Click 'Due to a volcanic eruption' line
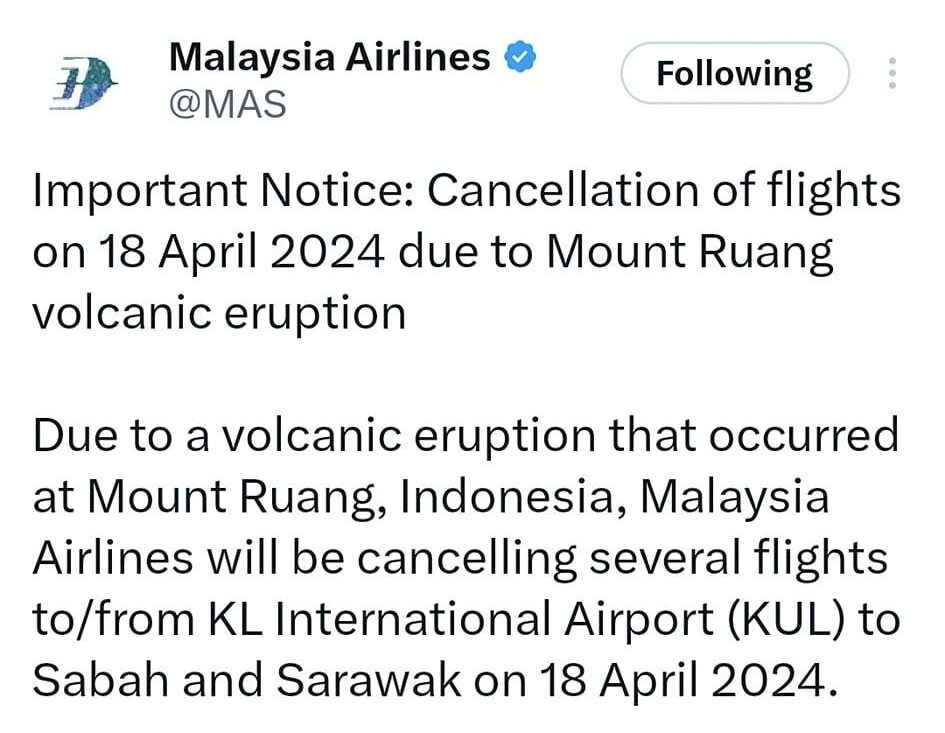945x733 pixels. tap(300, 437)
